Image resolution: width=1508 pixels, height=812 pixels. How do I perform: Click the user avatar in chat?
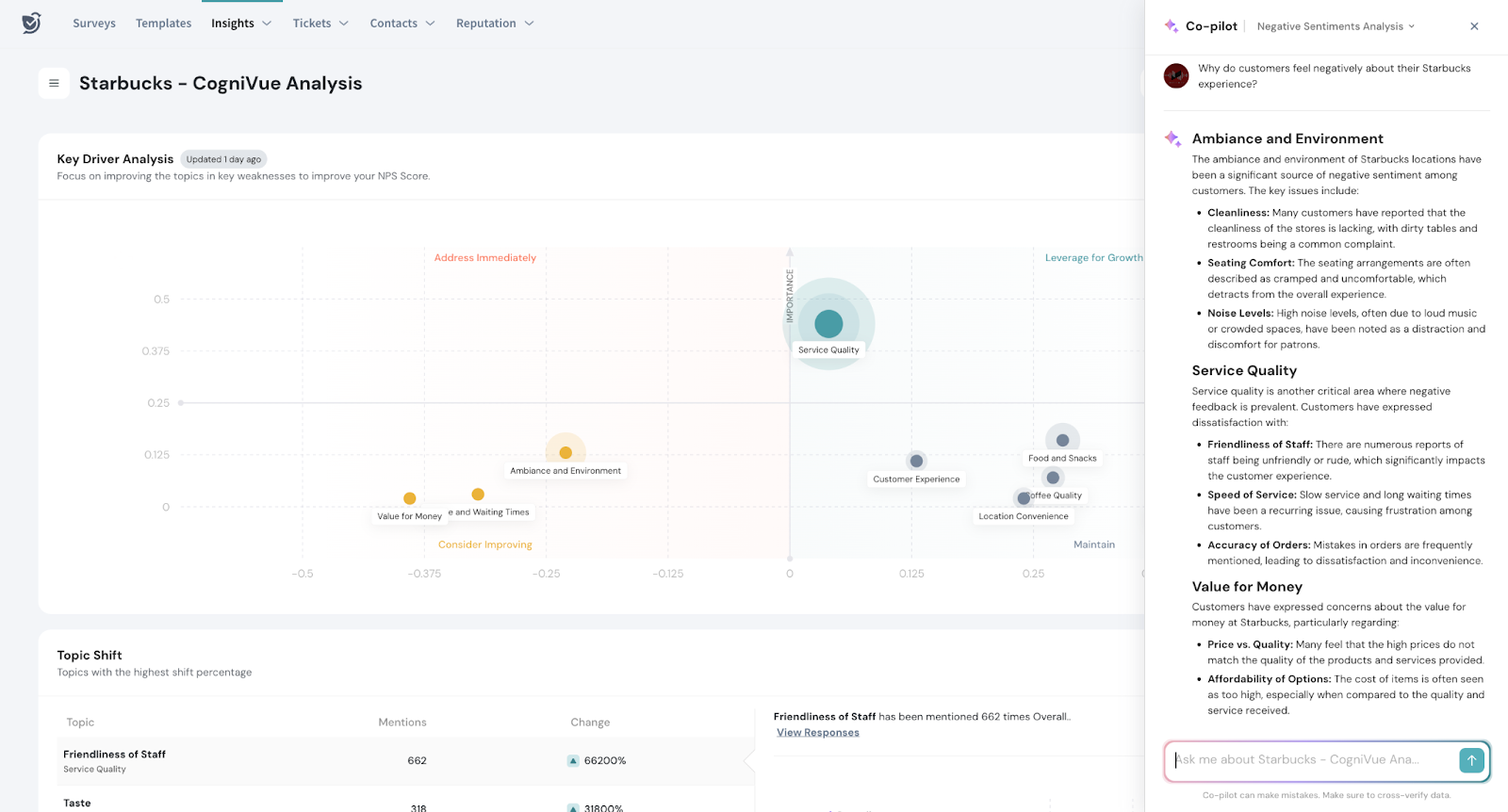(1175, 76)
